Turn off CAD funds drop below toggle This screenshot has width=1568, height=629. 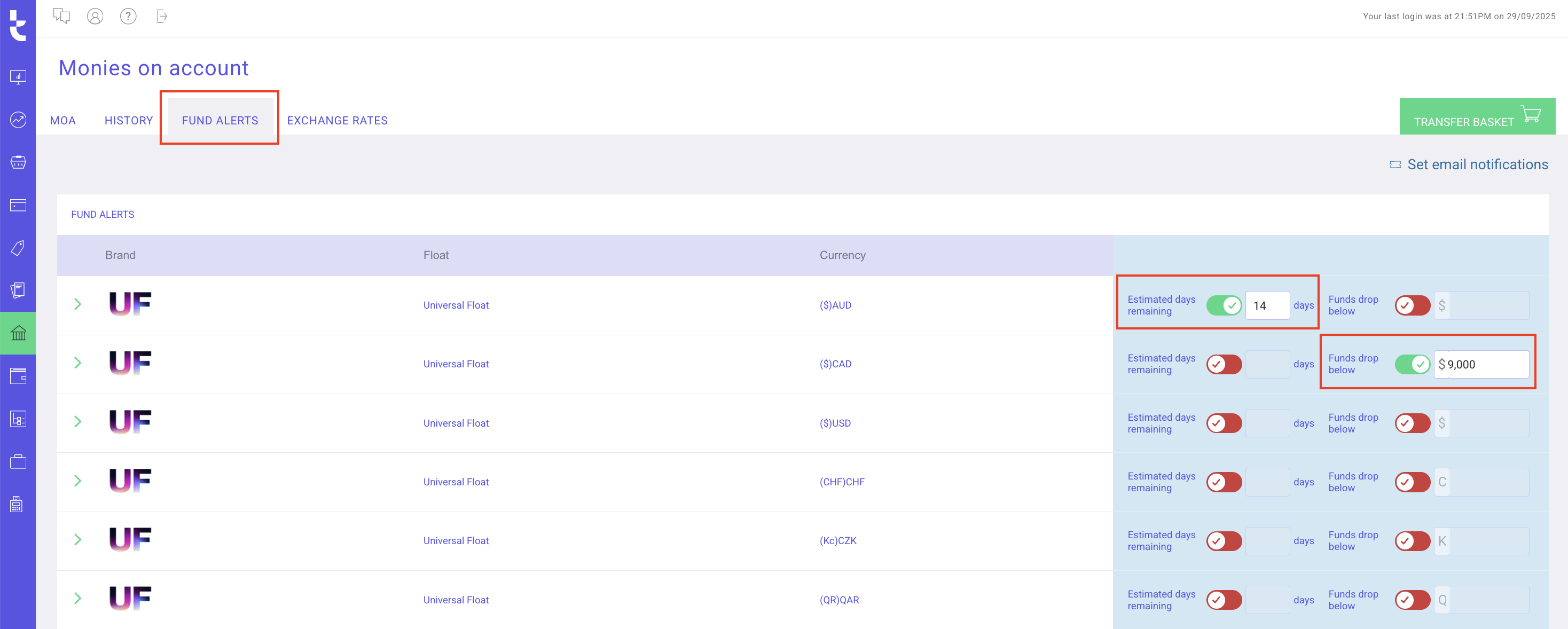1412,364
